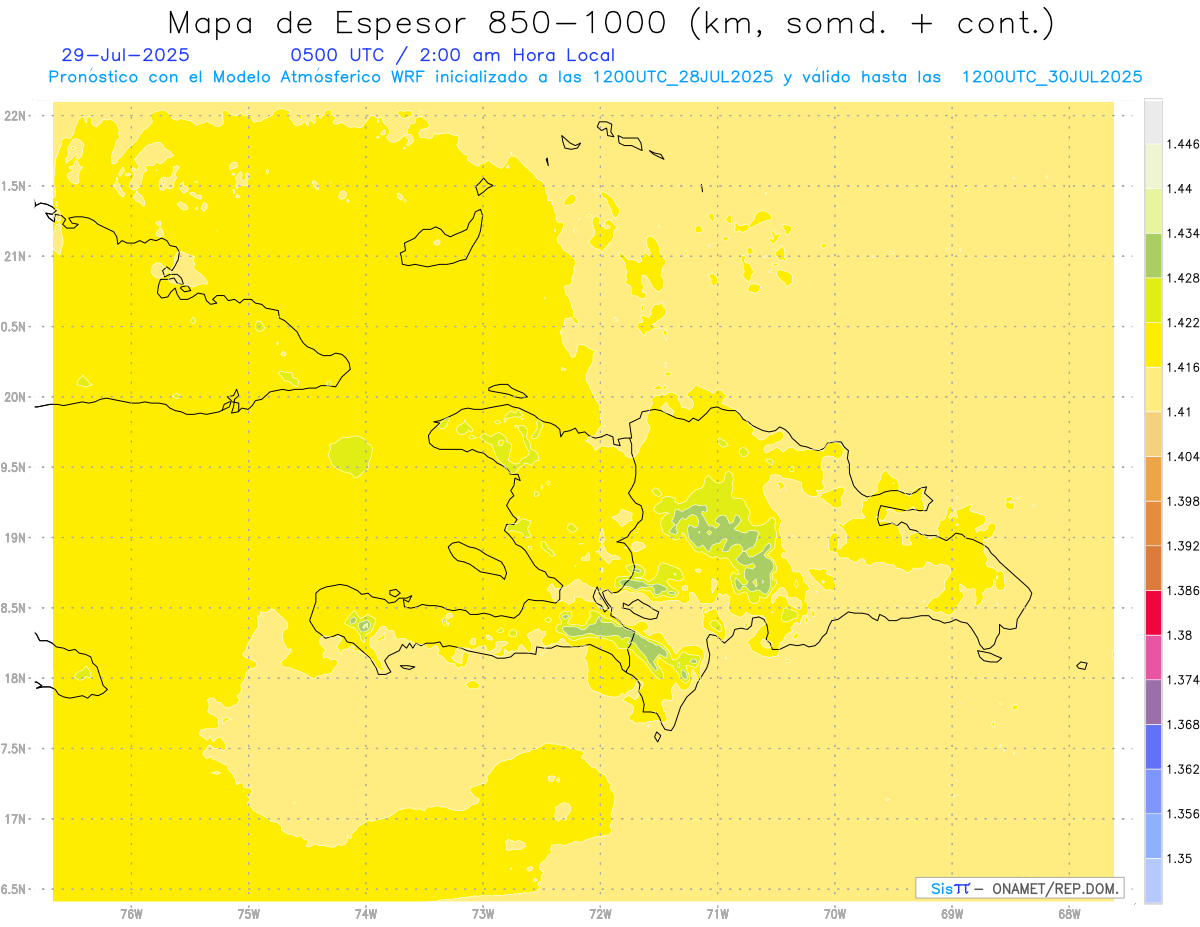The width and height of the screenshot is (1200, 927).
Task: Click the green legend swatch between 1.428 and 1.434
Action: (1153, 255)
